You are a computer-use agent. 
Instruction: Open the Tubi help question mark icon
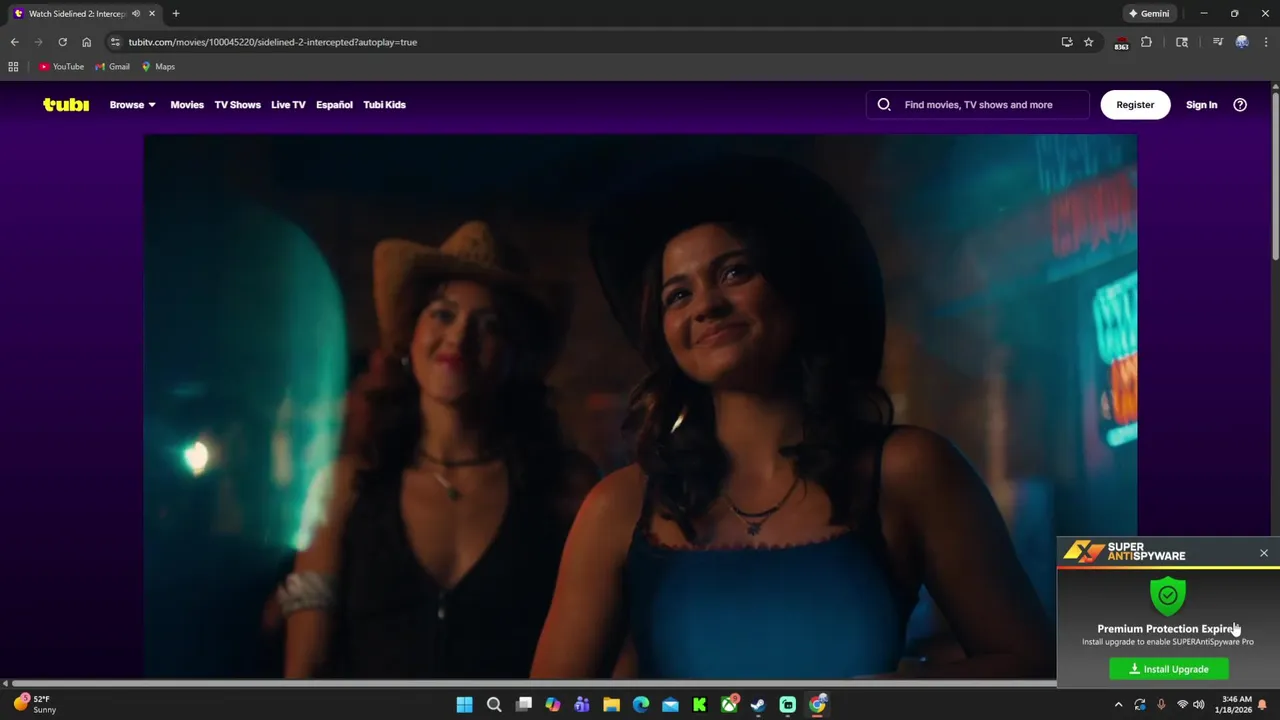(x=1240, y=104)
